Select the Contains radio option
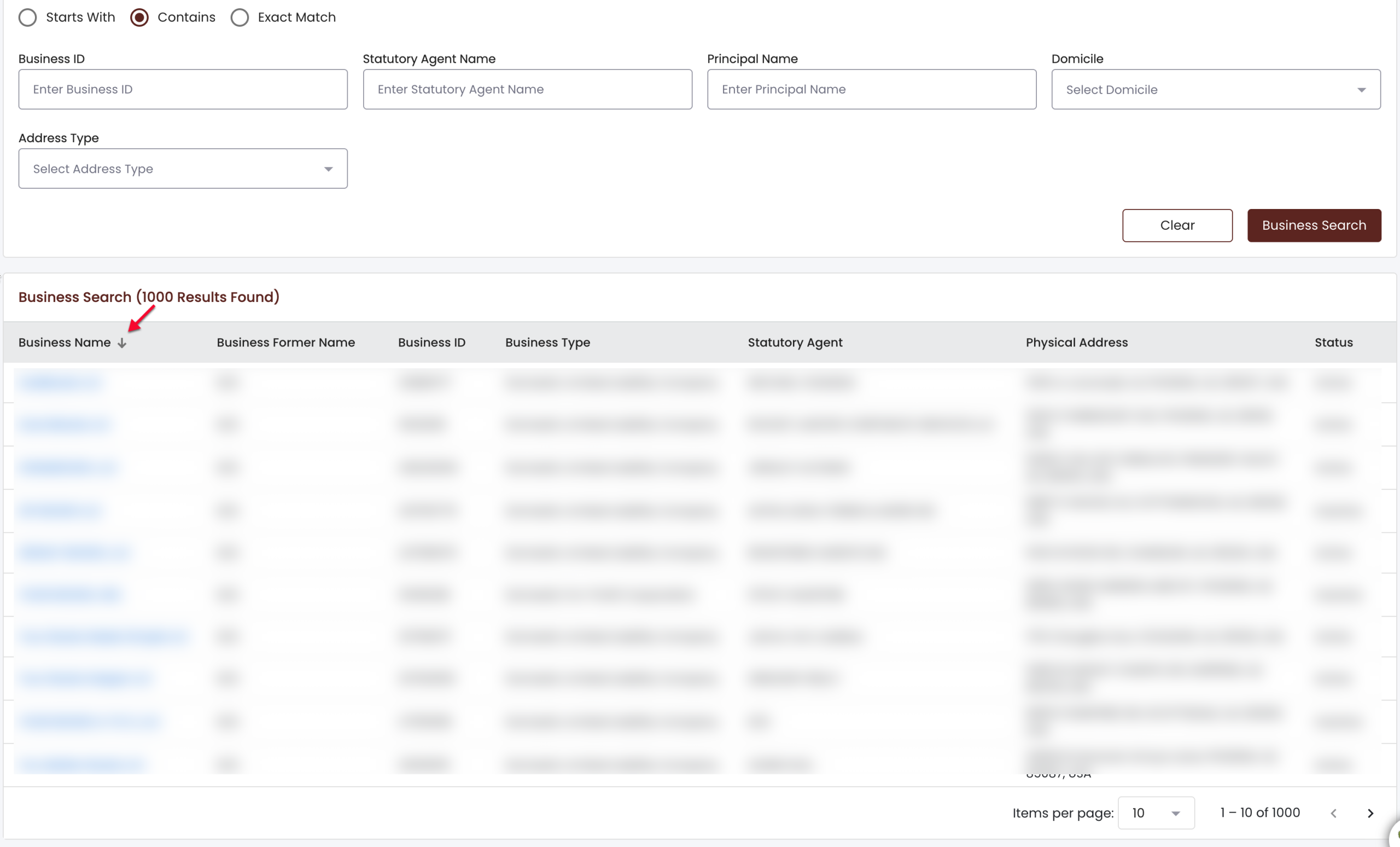The image size is (1400, 847). 139,18
